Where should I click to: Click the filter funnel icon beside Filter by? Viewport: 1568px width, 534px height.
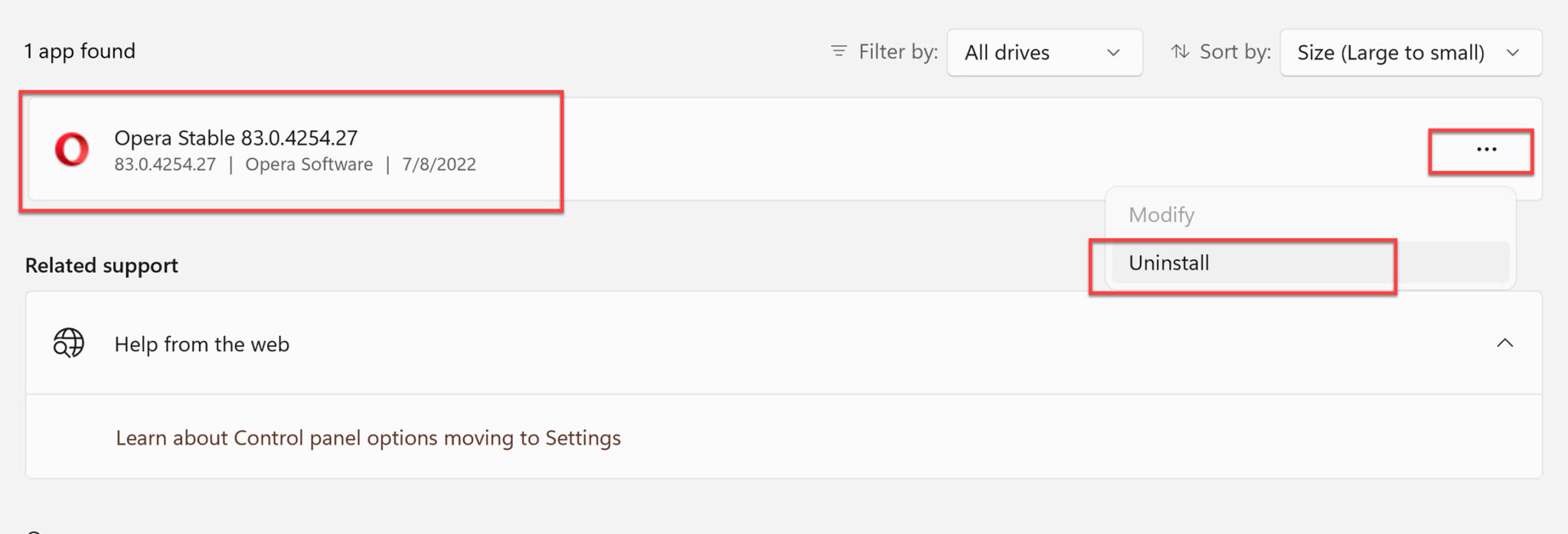[x=838, y=50]
